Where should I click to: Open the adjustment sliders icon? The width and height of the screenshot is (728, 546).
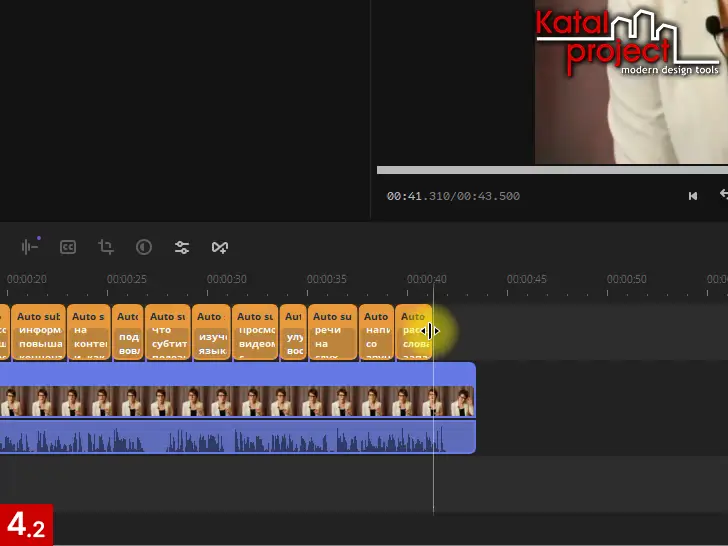click(182, 247)
